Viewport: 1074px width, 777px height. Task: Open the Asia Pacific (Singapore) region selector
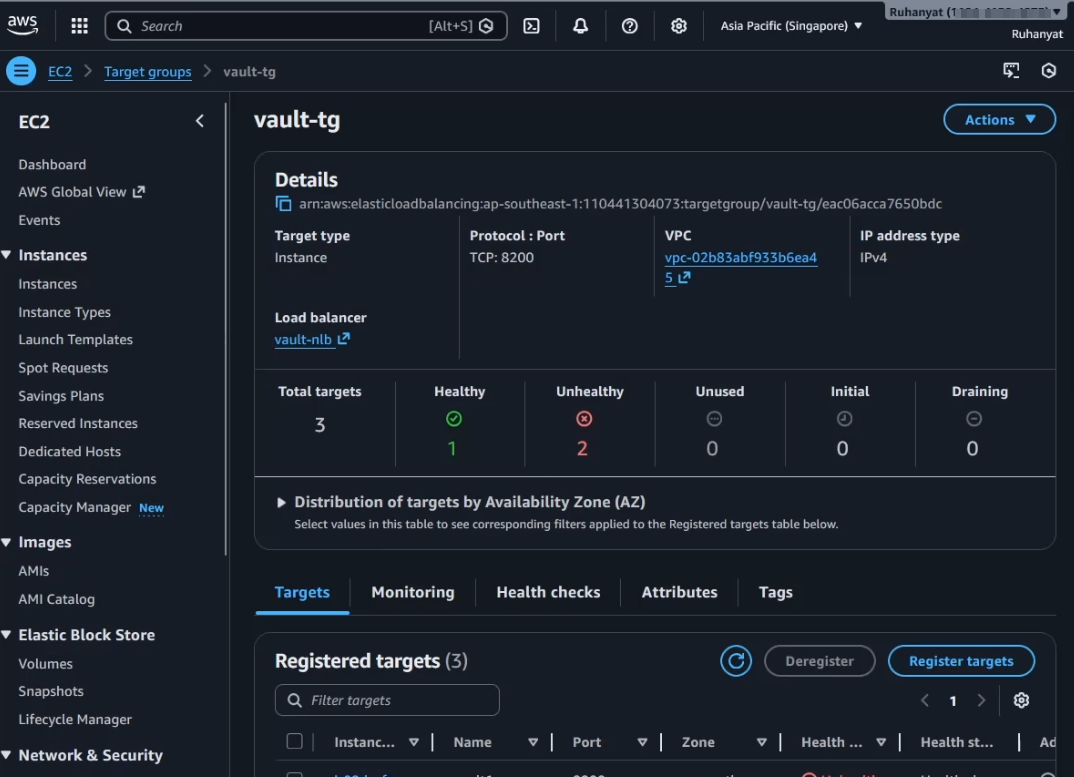tap(790, 25)
